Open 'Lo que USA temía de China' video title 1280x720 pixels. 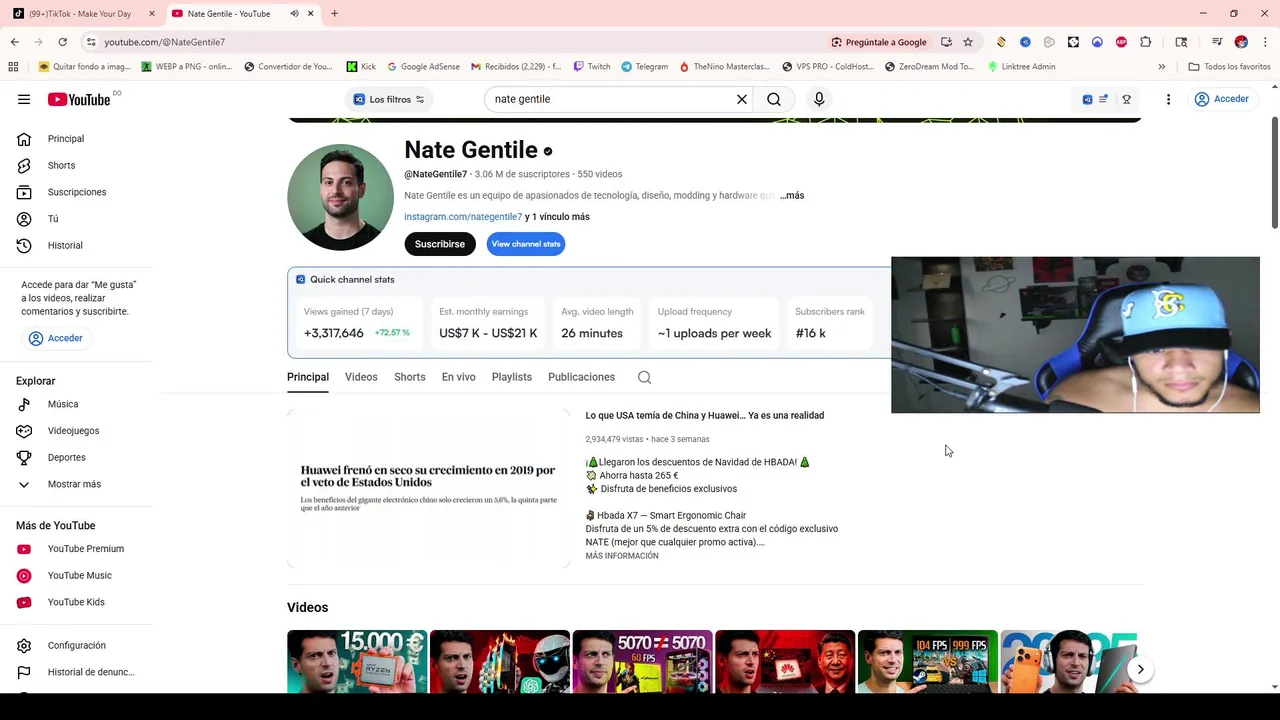tap(705, 416)
